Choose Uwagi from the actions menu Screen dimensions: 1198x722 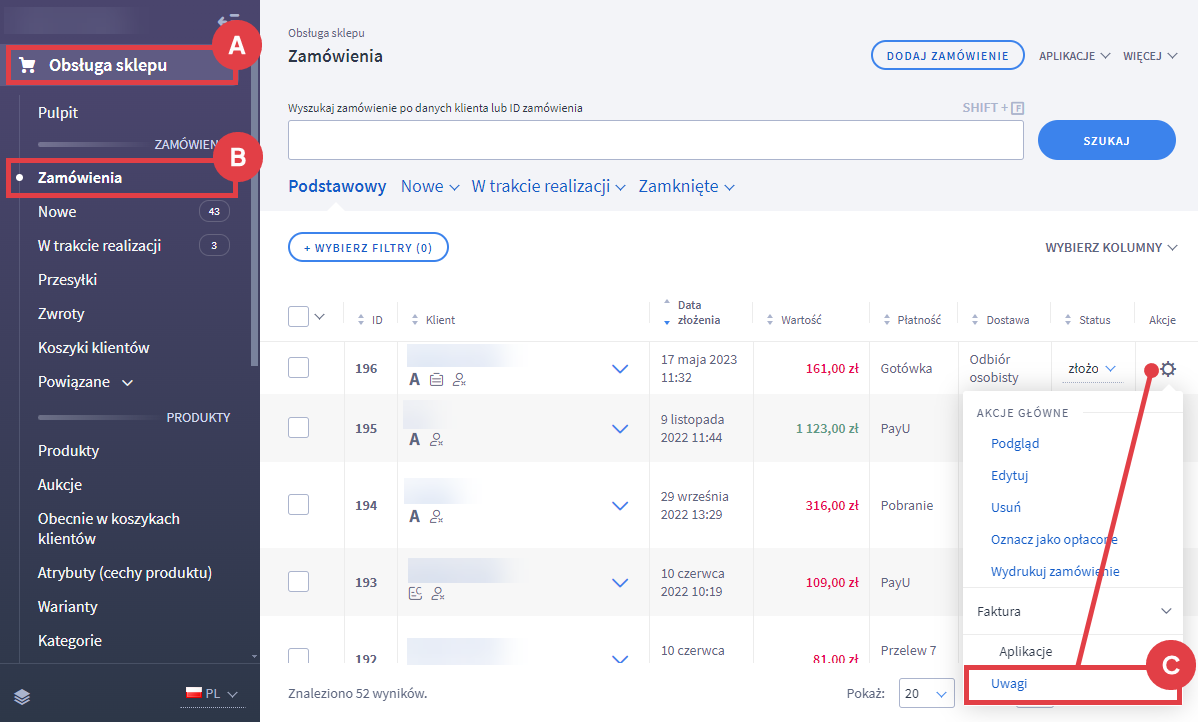click(x=1009, y=683)
